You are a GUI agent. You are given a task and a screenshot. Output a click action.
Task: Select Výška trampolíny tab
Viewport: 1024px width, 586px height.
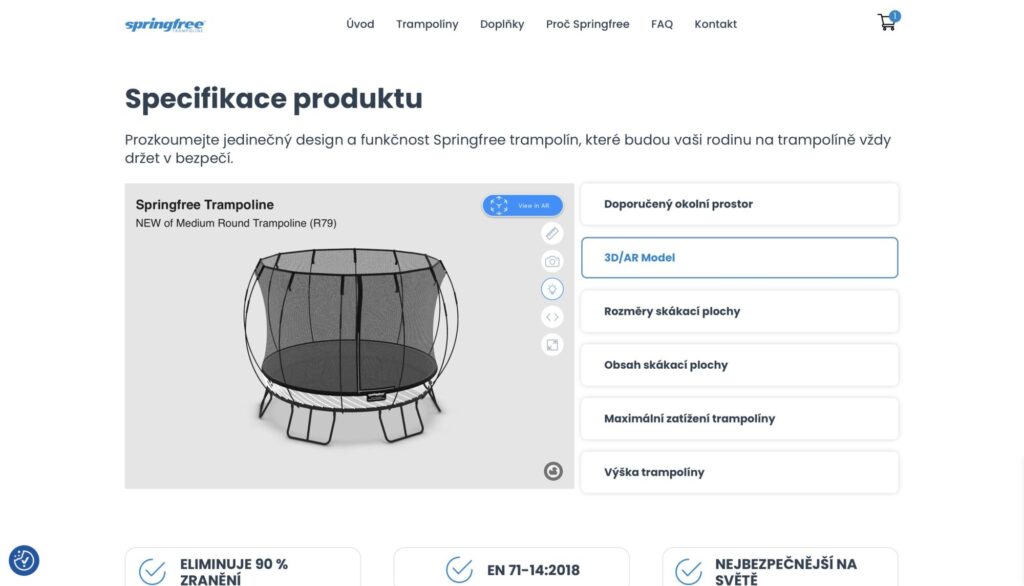tap(739, 472)
